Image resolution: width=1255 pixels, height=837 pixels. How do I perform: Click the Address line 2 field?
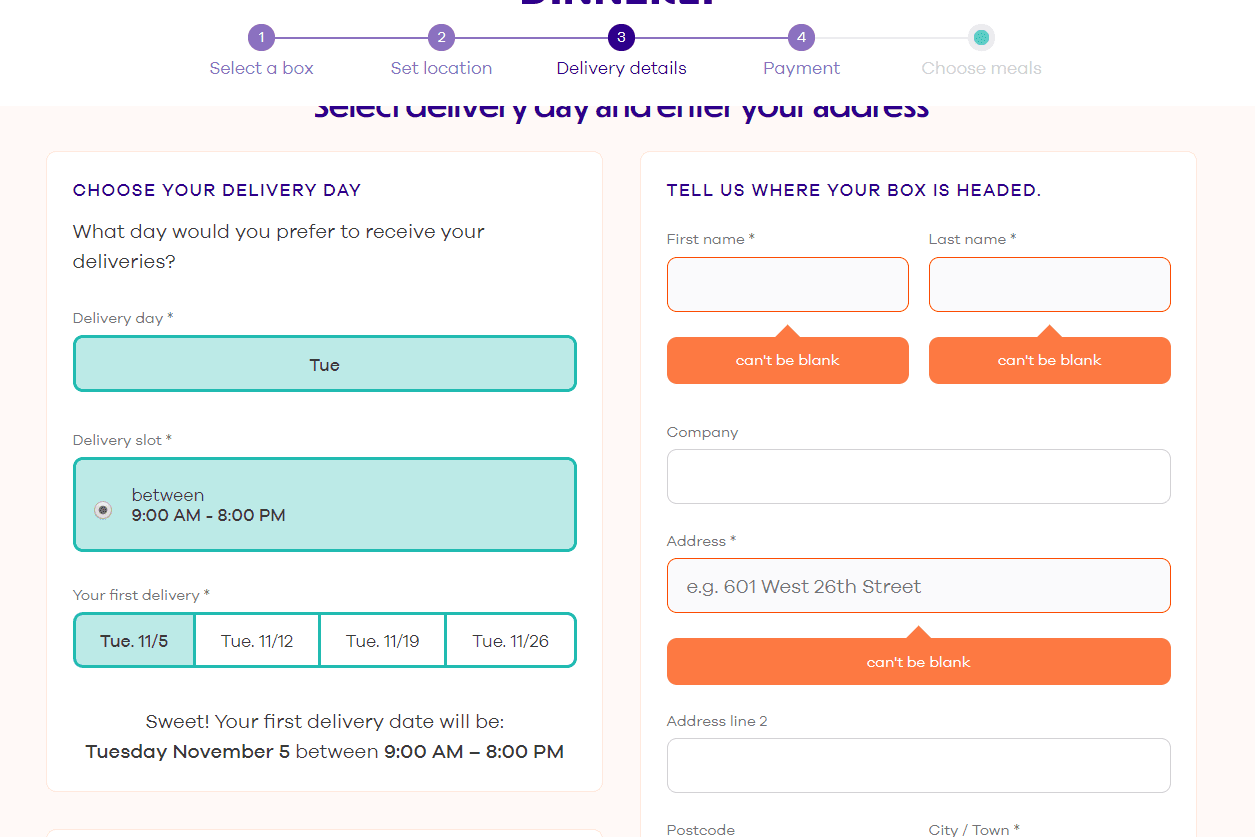click(919, 765)
